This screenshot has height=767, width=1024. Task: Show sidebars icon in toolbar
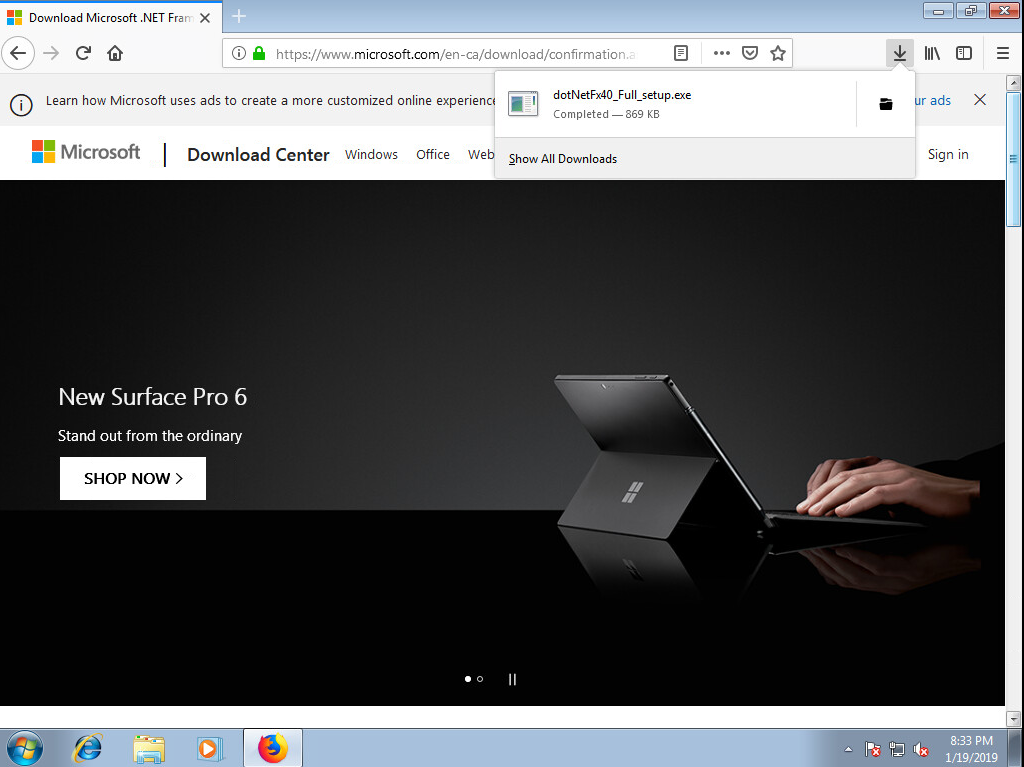point(964,53)
